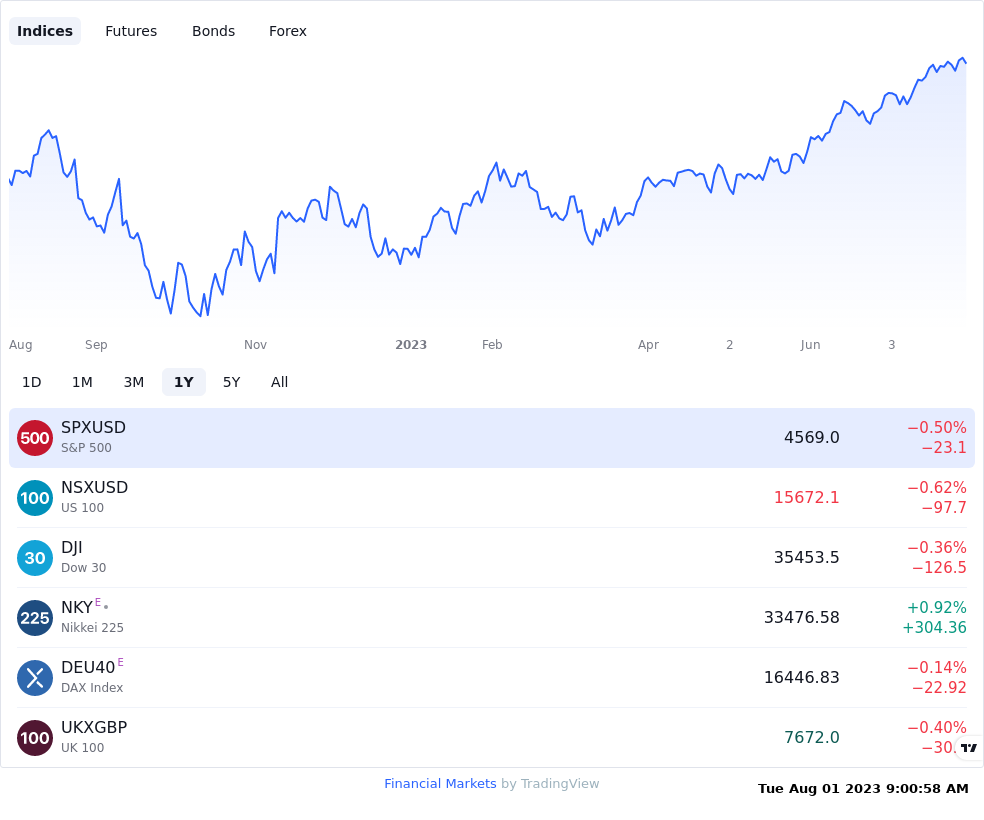Viewport: 984px width, 820px height.
Task: Click the −23.1 point change value
Action: pos(944,447)
